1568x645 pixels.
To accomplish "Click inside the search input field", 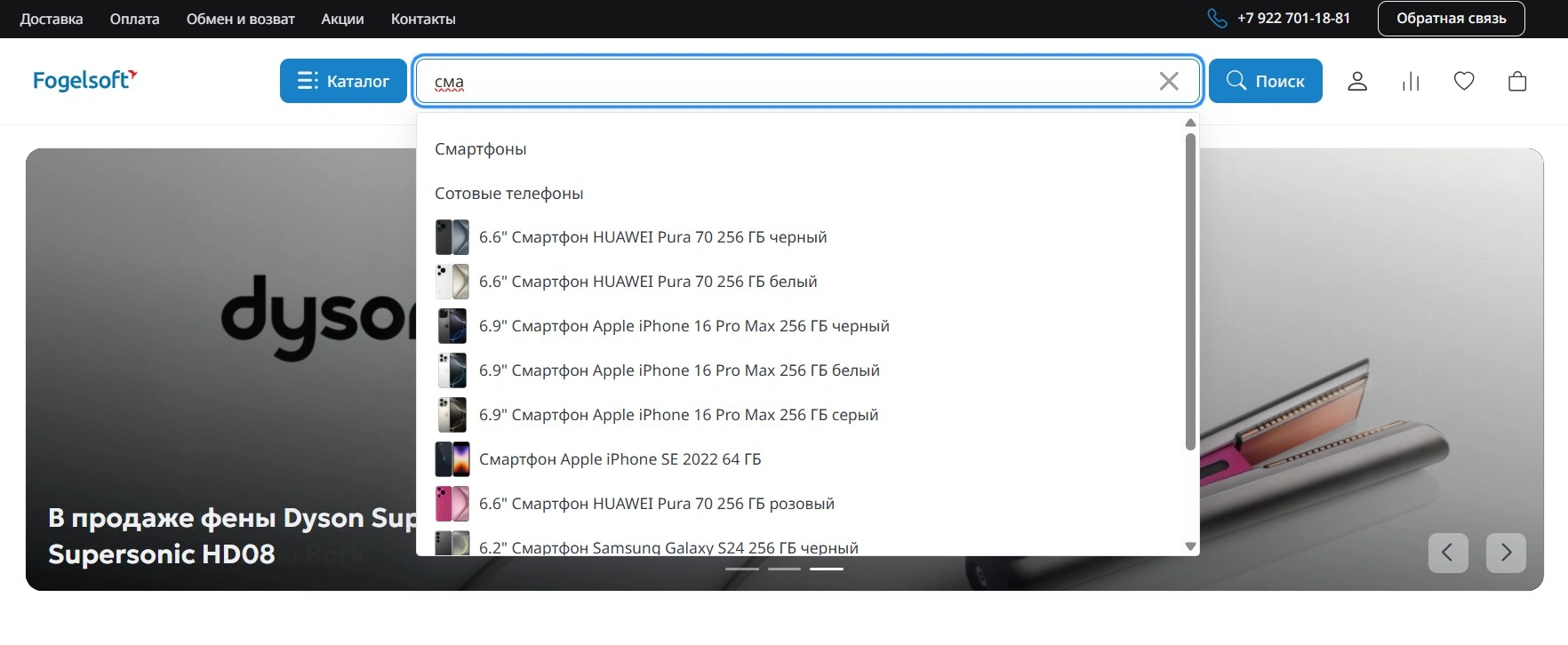I will 782,82.
